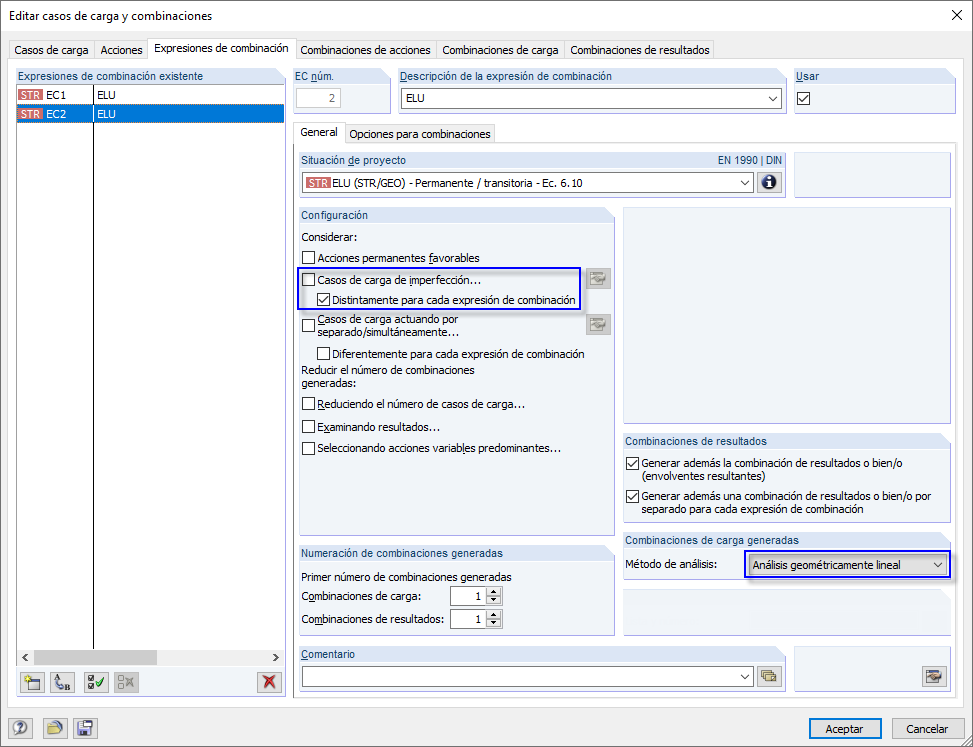Open Método de análisis dropdown

click(x=938, y=565)
